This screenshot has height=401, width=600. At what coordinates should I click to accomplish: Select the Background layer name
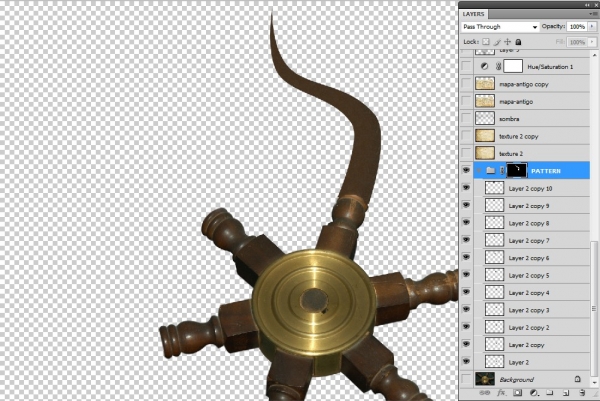click(x=516, y=380)
